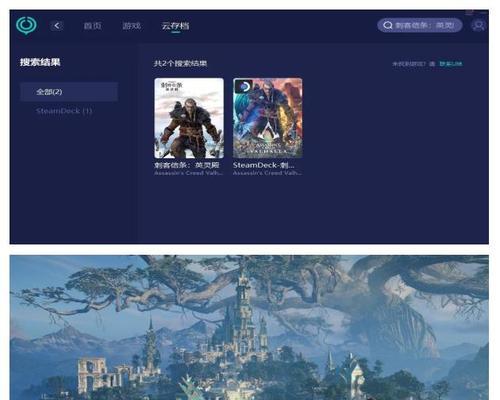Click the fantasy castle landscape image
This screenshot has width=500, height=400.
tap(249, 328)
